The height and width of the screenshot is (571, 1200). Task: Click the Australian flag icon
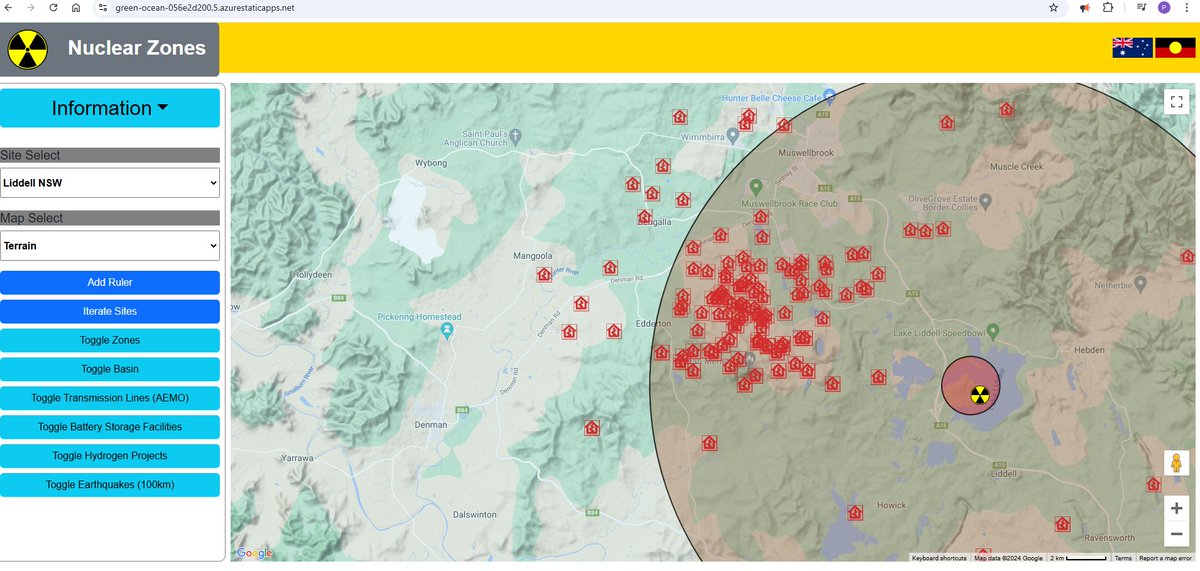[1133, 47]
